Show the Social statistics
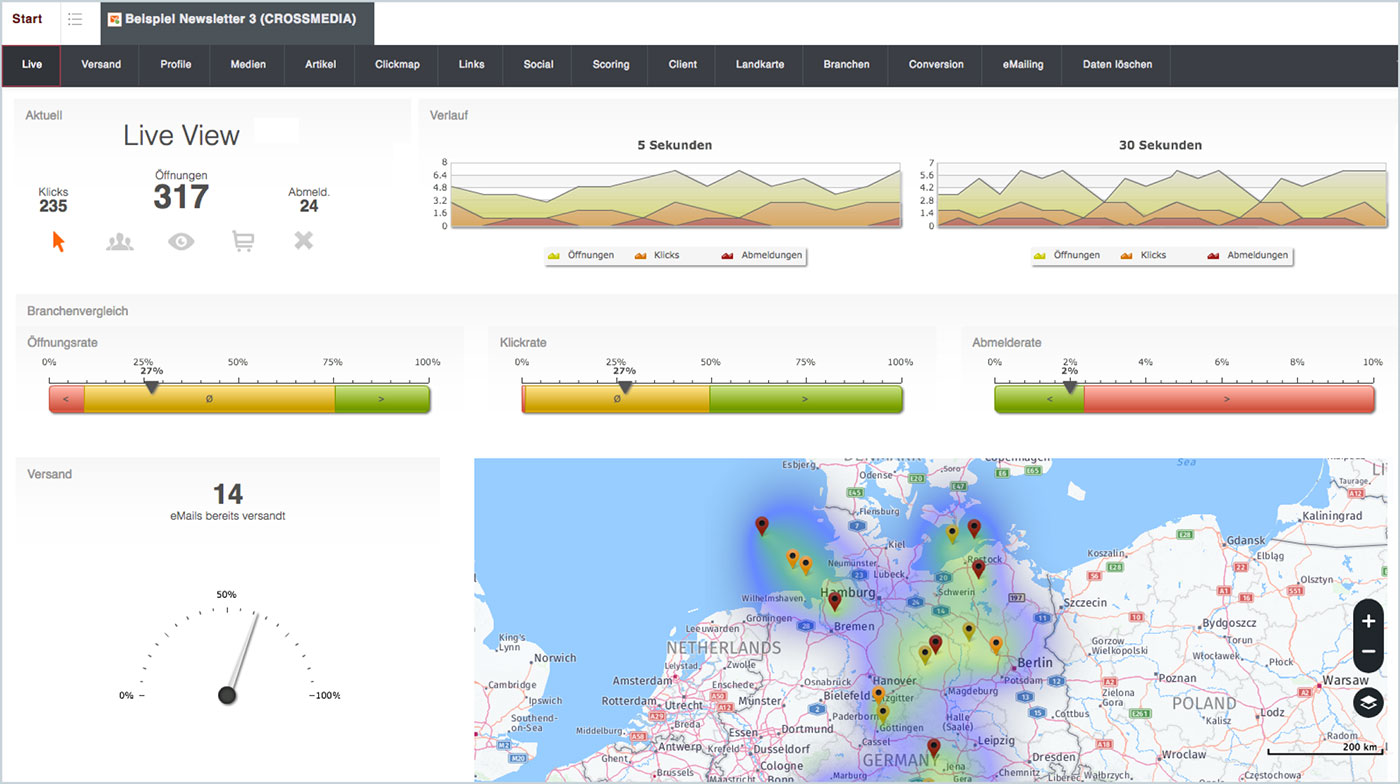The height and width of the screenshot is (784, 1400). 538,65
